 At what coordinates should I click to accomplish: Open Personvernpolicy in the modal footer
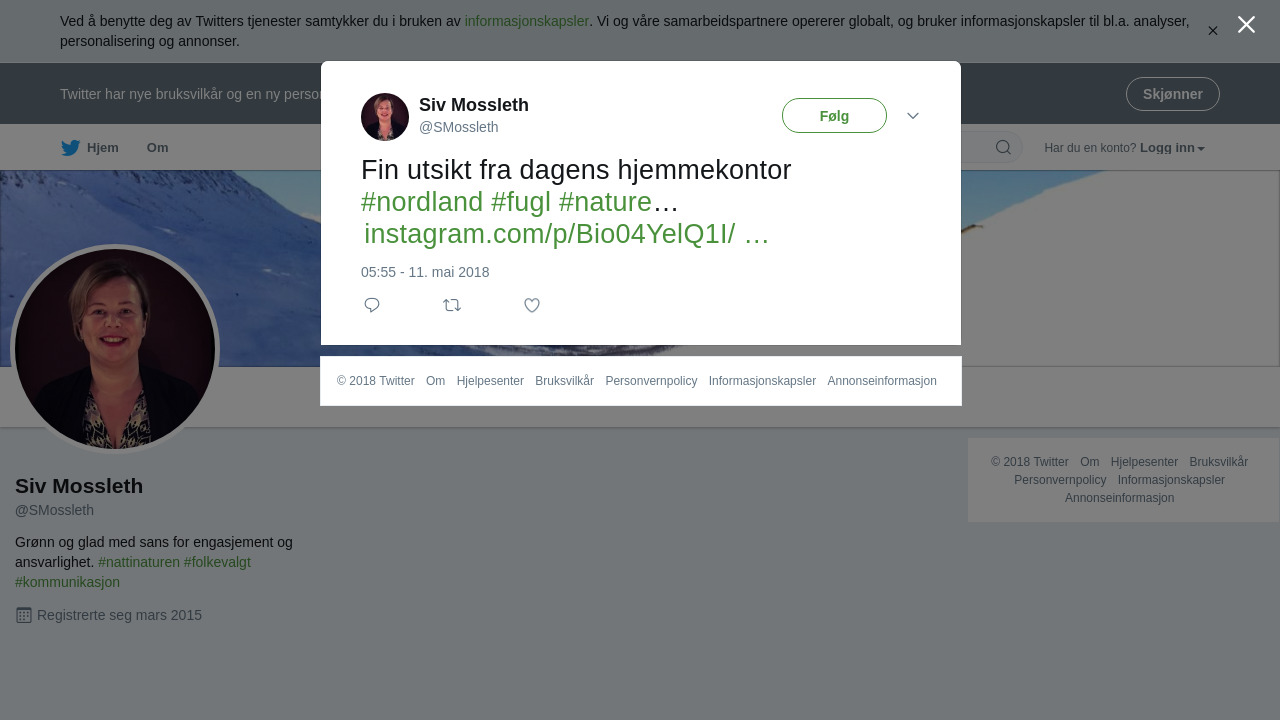tap(651, 381)
